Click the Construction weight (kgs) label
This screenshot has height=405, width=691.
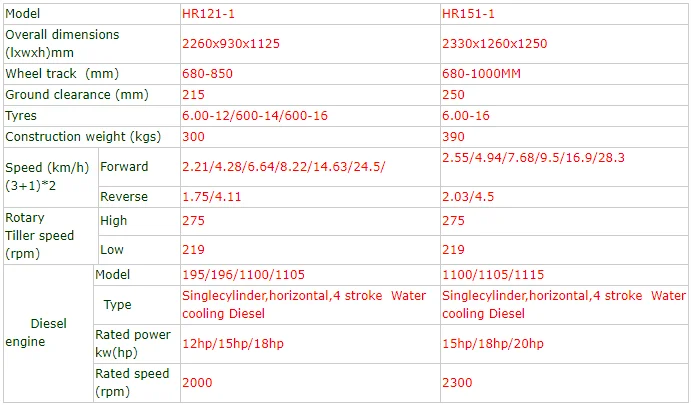coord(77,136)
